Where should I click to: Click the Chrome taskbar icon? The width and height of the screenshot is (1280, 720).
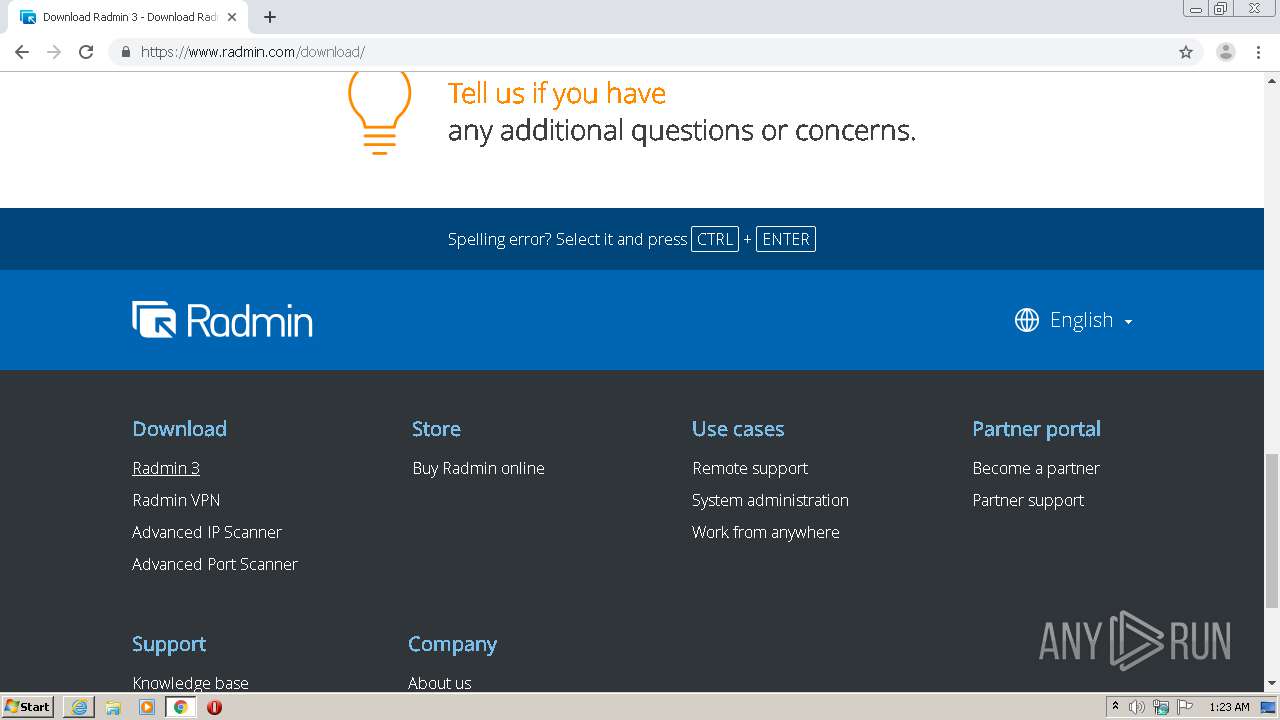[181, 707]
